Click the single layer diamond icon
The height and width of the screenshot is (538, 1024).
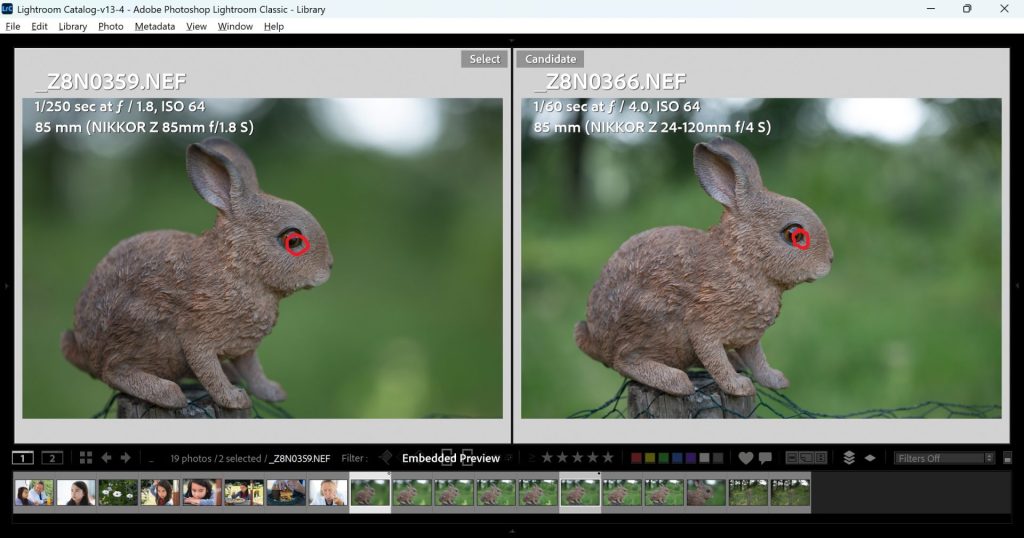tap(870, 458)
